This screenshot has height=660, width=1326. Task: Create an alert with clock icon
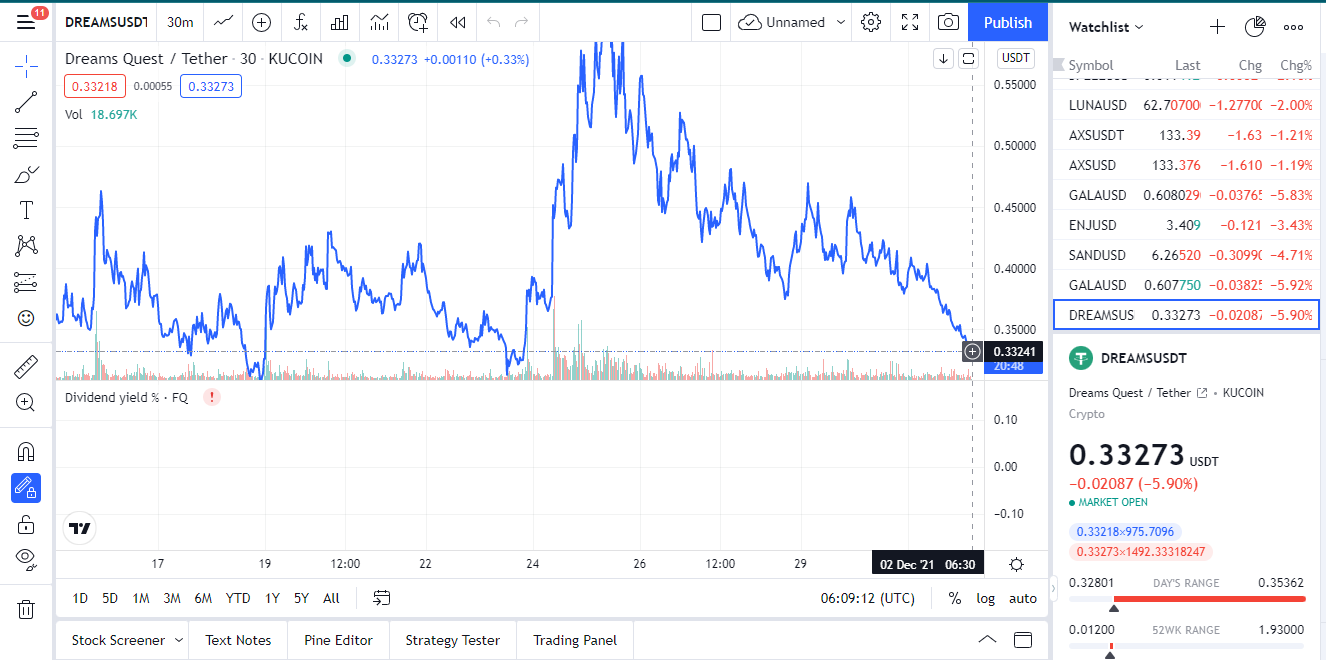pyautogui.click(x=418, y=22)
